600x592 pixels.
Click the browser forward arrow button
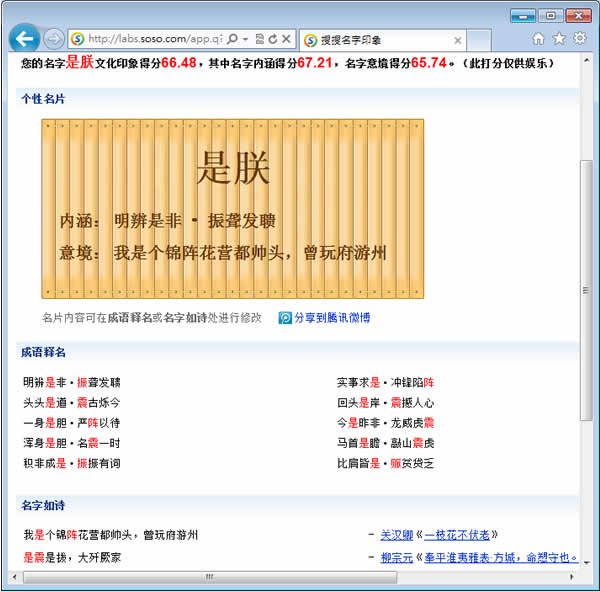pyautogui.click(x=53, y=39)
